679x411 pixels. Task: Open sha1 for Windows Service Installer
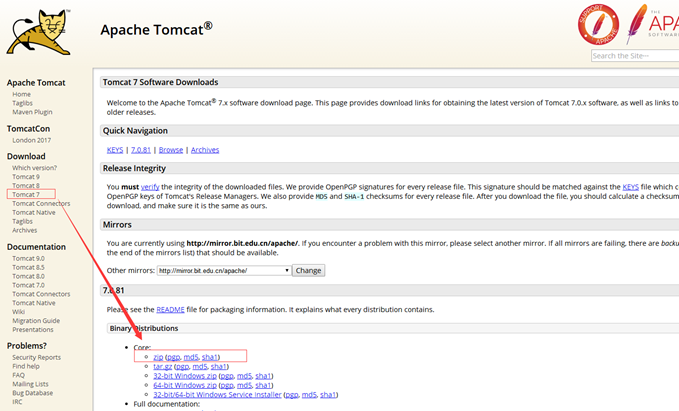(x=328, y=395)
